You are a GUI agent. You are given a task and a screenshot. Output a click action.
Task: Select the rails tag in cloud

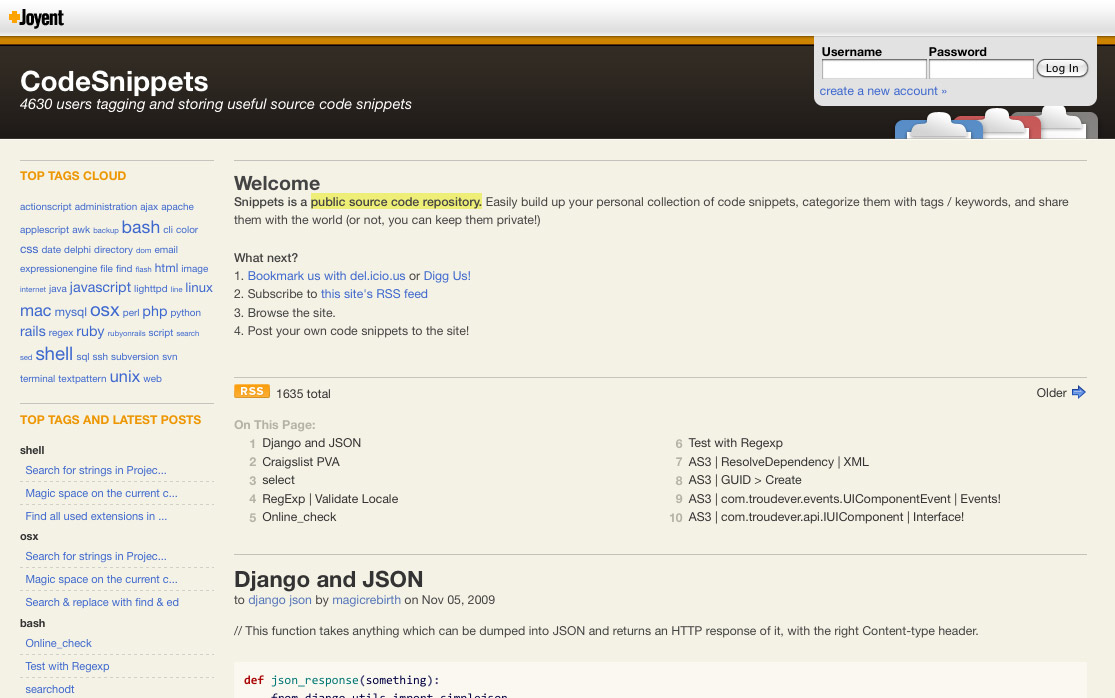pos(33,331)
